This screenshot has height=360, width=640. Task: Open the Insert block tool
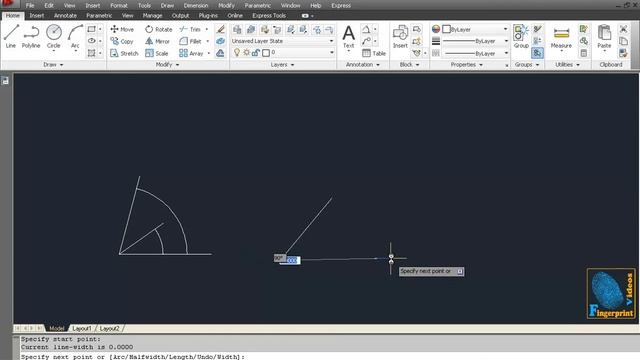[x=400, y=37]
